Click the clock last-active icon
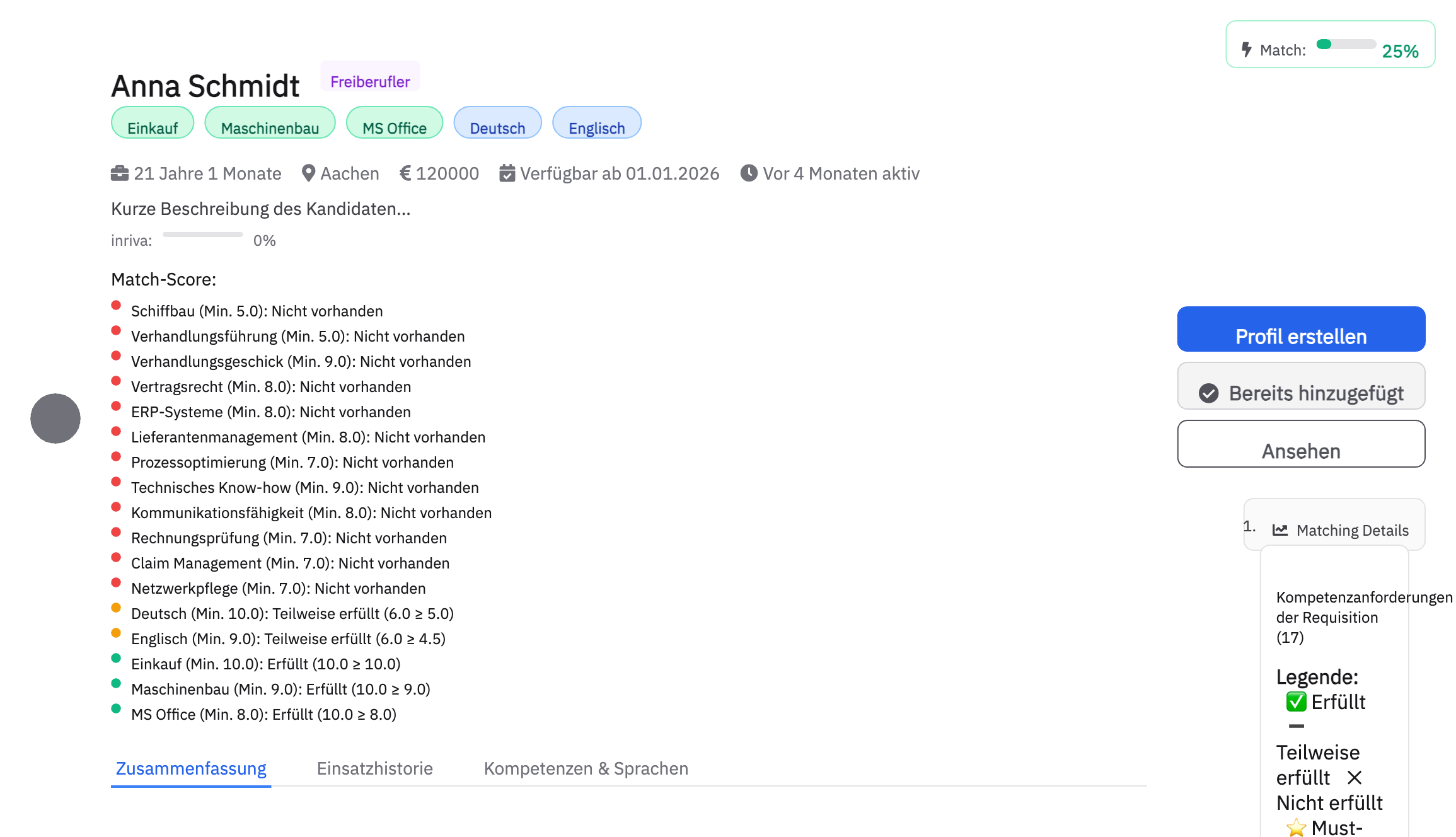1456x837 pixels. [749, 173]
